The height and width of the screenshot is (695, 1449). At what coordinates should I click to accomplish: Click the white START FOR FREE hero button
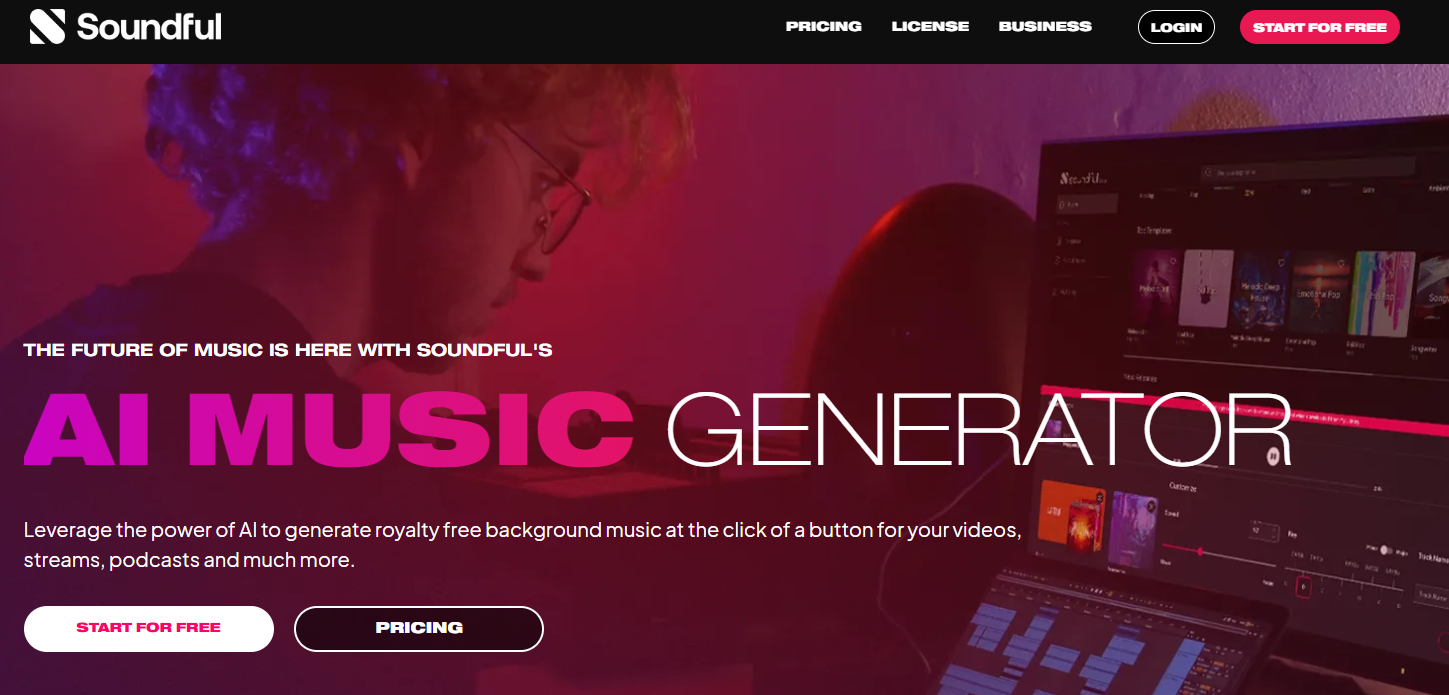point(149,628)
